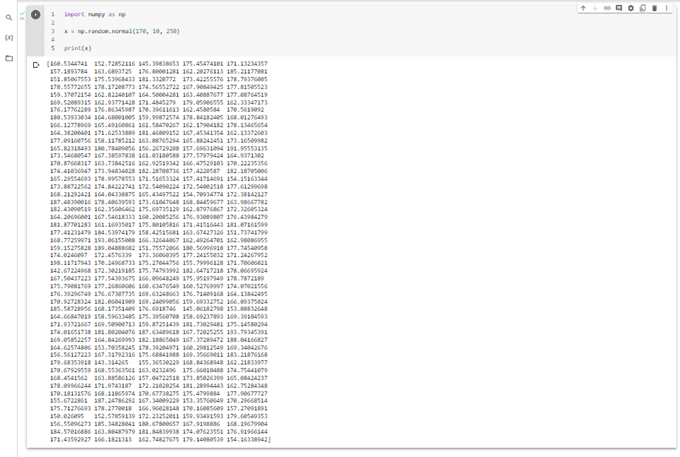The width and height of the screenshot is (680, 457).
Task: Click the green execution checkmark
Action: (x=22, y=14)
